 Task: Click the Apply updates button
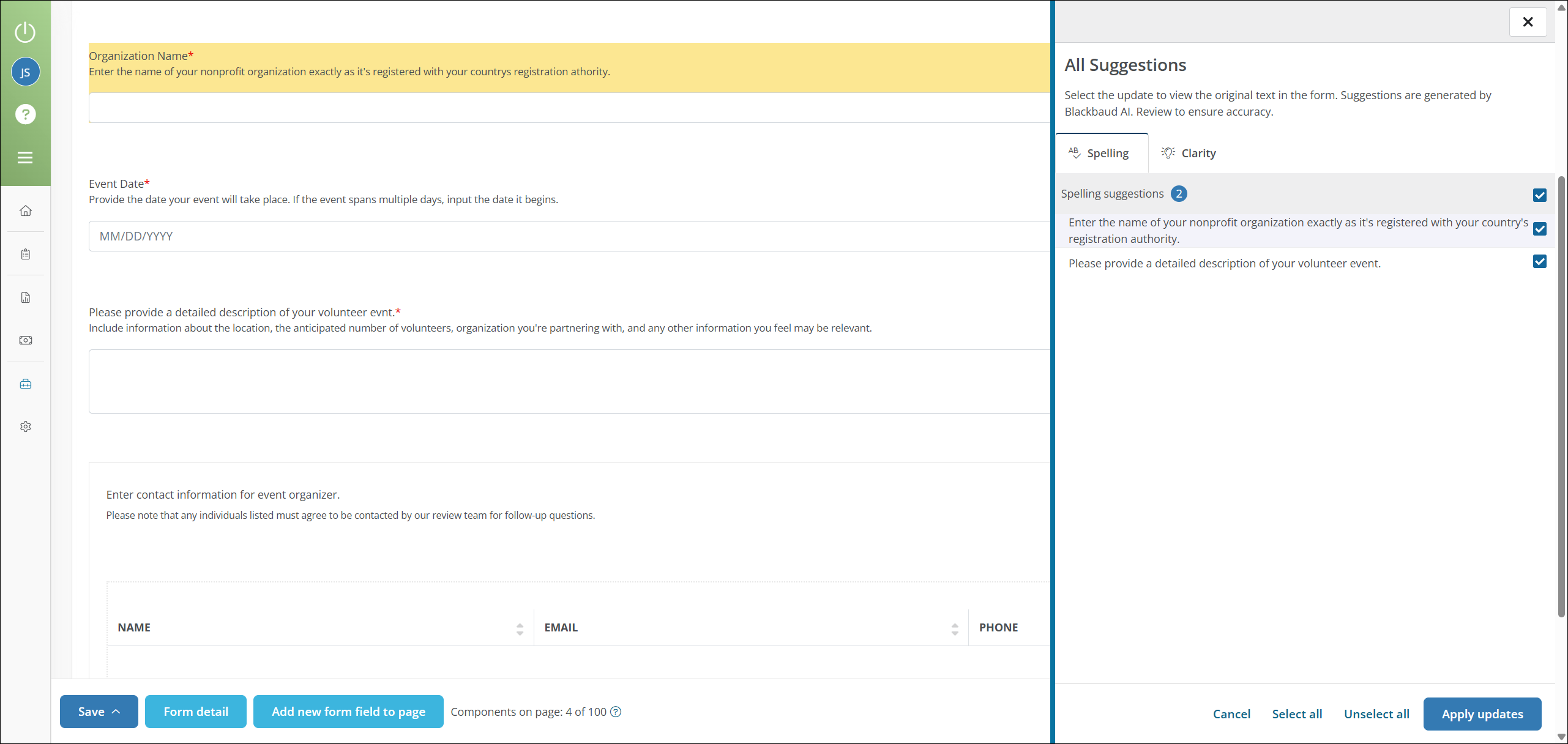click(1482, 714)
